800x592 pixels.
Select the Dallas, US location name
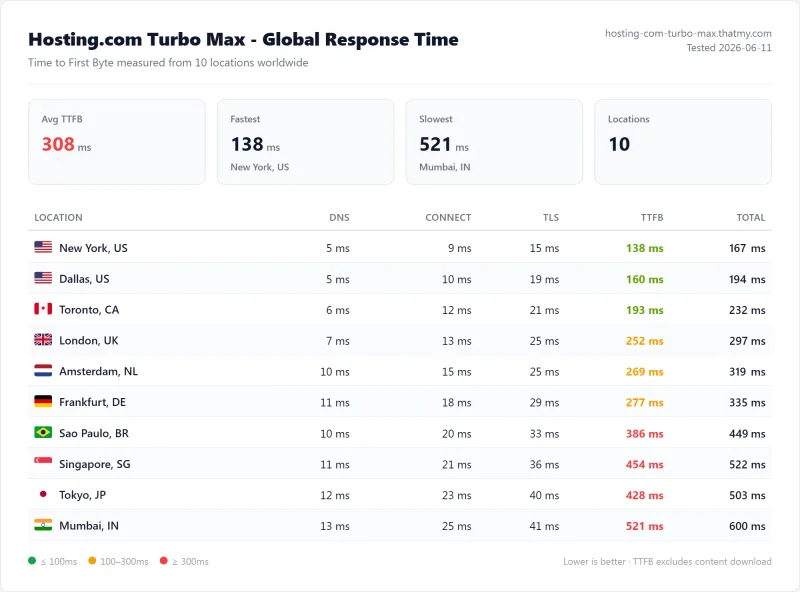tap(84, 279)
